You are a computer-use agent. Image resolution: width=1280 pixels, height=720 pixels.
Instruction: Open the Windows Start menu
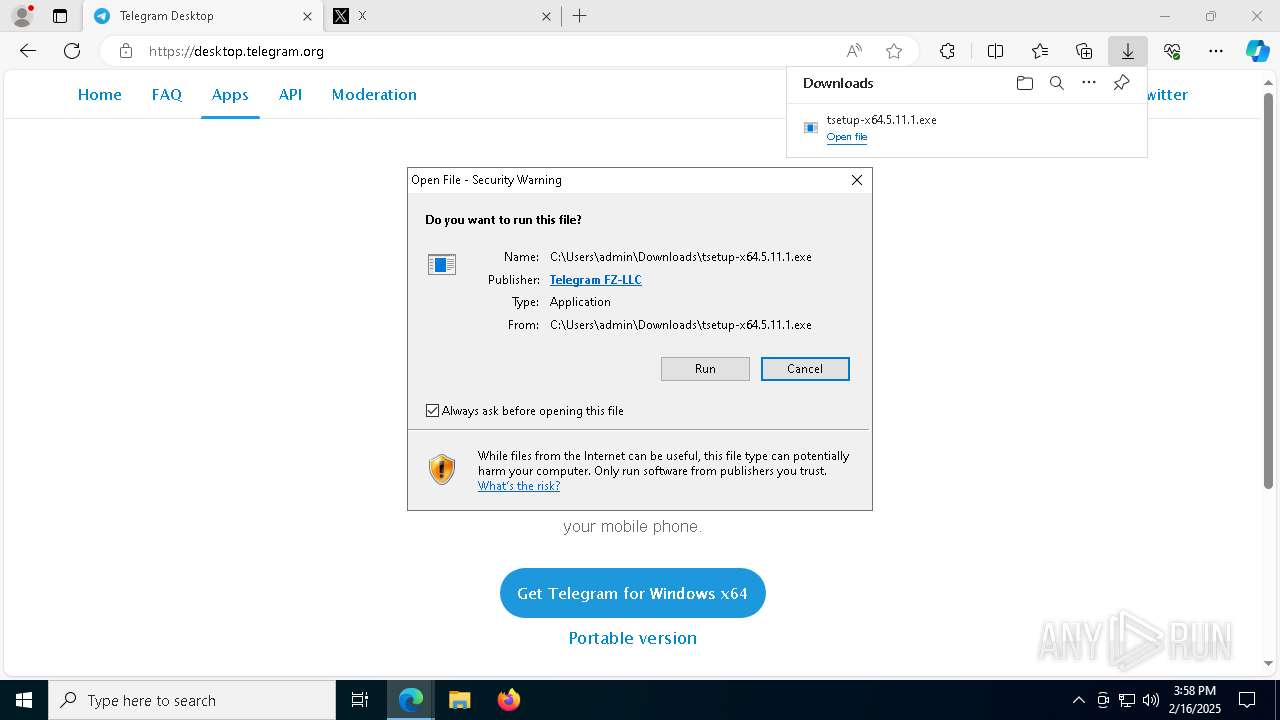coord(24,700)
